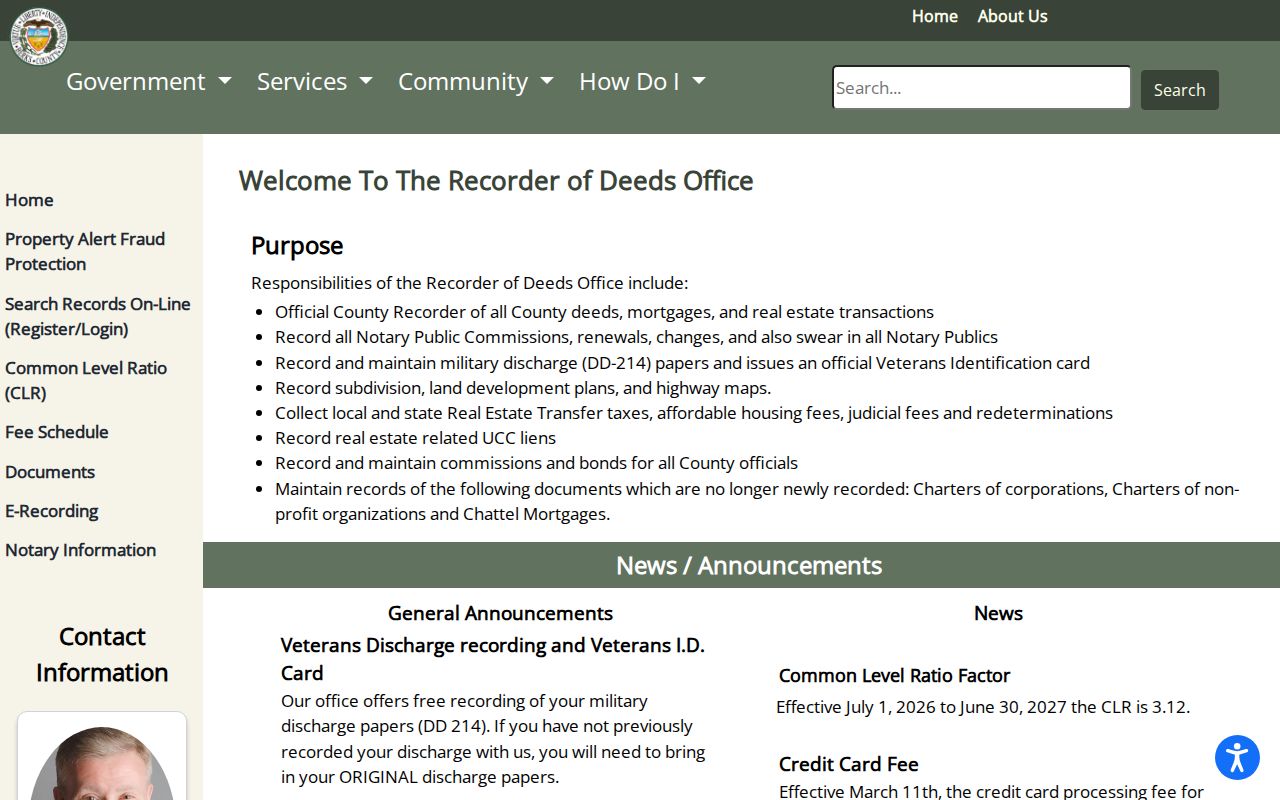1280x800 pixels.
Task: Click the Common Level Ratio Factor heading
Action: 894,675
